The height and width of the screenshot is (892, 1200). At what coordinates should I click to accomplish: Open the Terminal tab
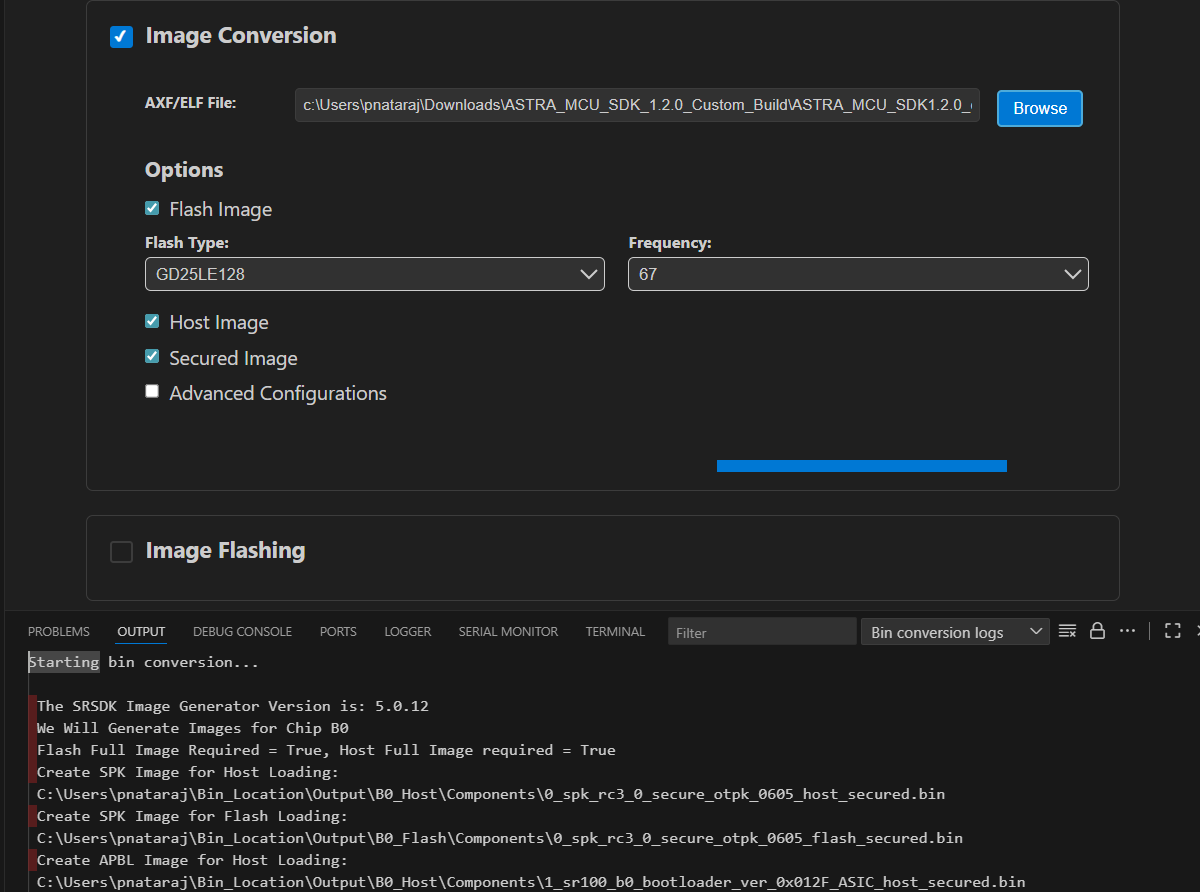click(x=615, y=632)
